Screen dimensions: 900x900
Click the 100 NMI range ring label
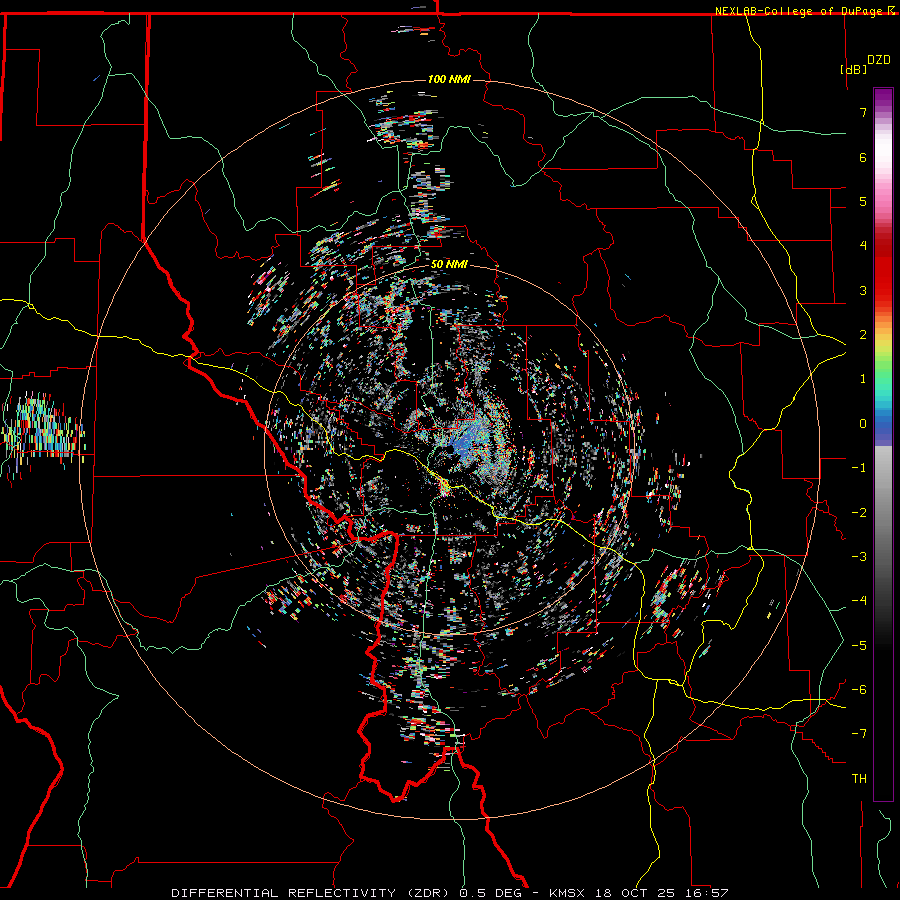click(449, 79)
